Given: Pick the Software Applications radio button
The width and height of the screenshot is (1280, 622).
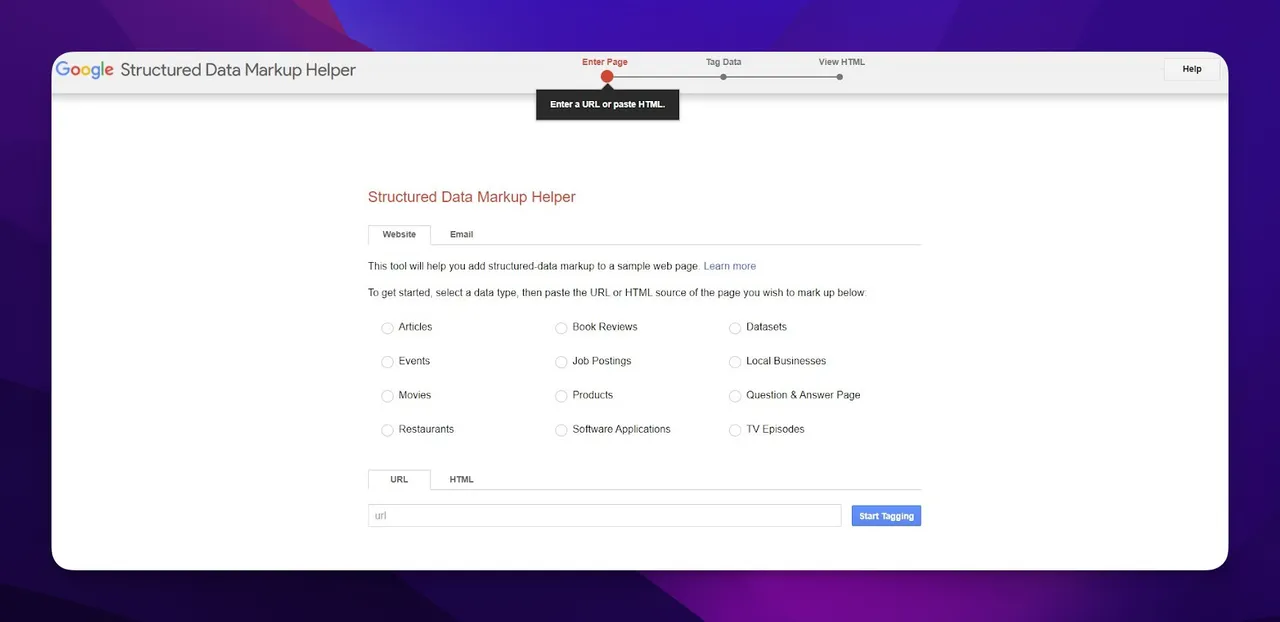Looking at the screenshot, I should click(561, 430).
